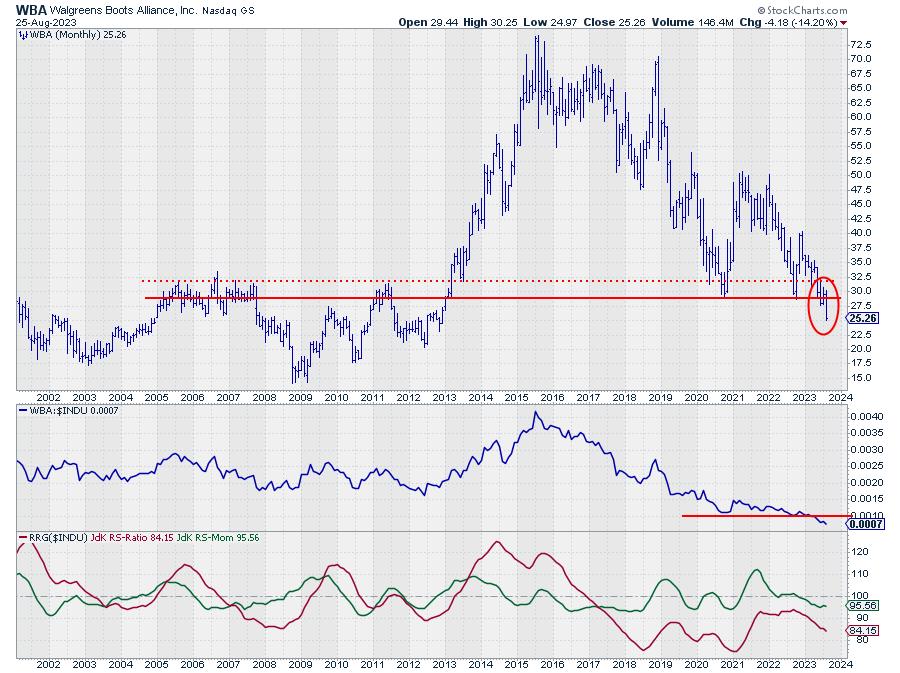Click the dark red dash icon beside RRG($INDU)

(23, 539)
